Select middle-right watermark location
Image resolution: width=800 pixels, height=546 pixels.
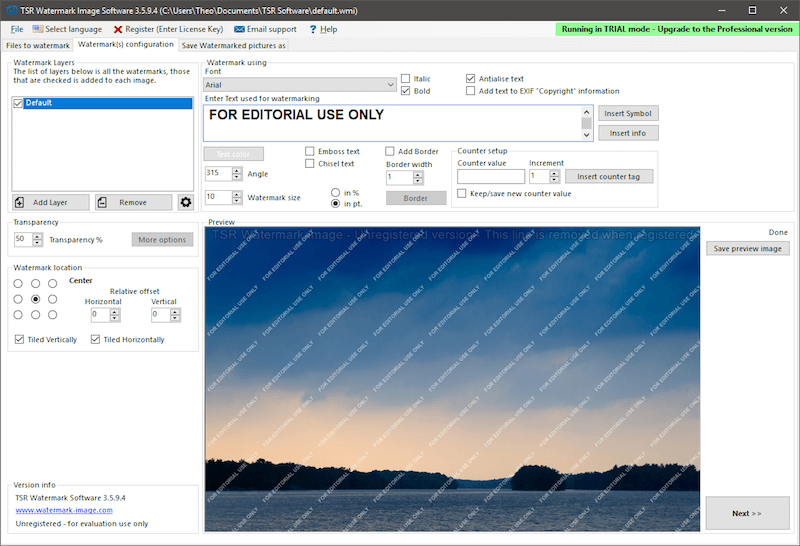[x=53, y=299]
